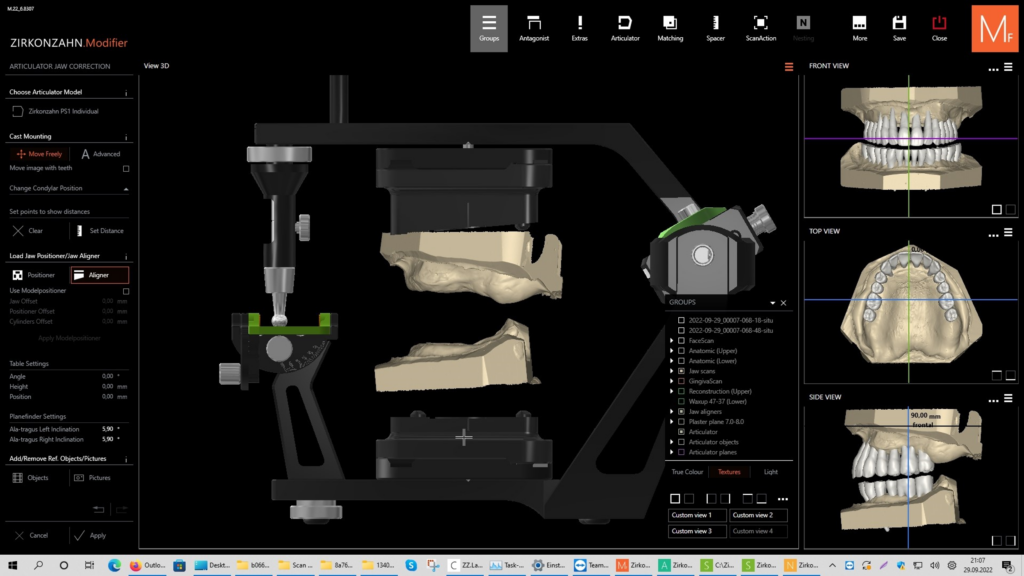Screen dimensions: 1024x576
Task: Open Side View three-dots options
Action: [x=993, y=400]
